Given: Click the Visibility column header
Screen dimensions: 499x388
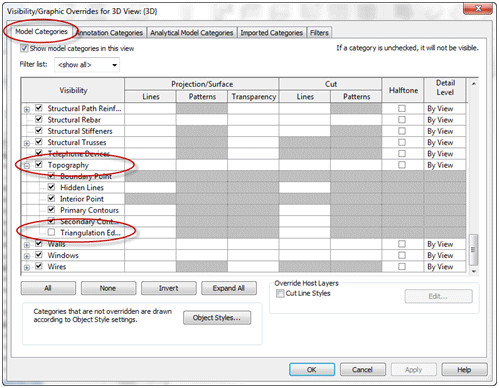Looking at the screenshot, I should 73,90.
